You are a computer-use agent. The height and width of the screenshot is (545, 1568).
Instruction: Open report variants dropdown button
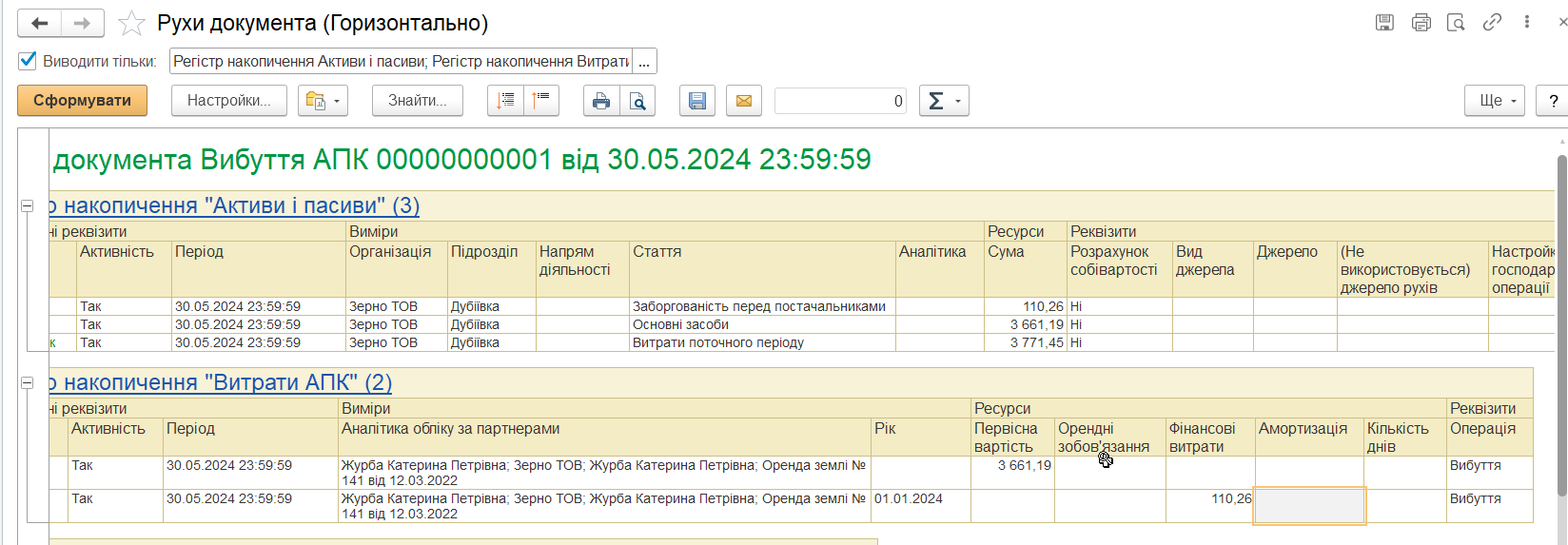coord(323,101)
